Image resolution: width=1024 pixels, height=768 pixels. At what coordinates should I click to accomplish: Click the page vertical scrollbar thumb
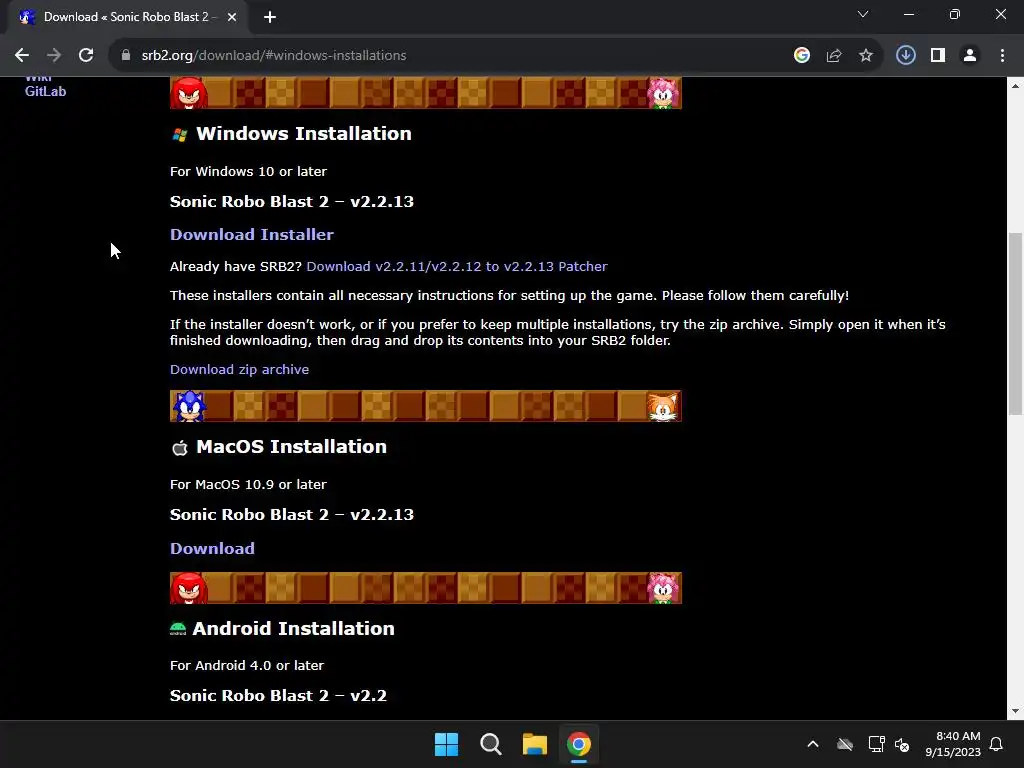point(1015,323)
